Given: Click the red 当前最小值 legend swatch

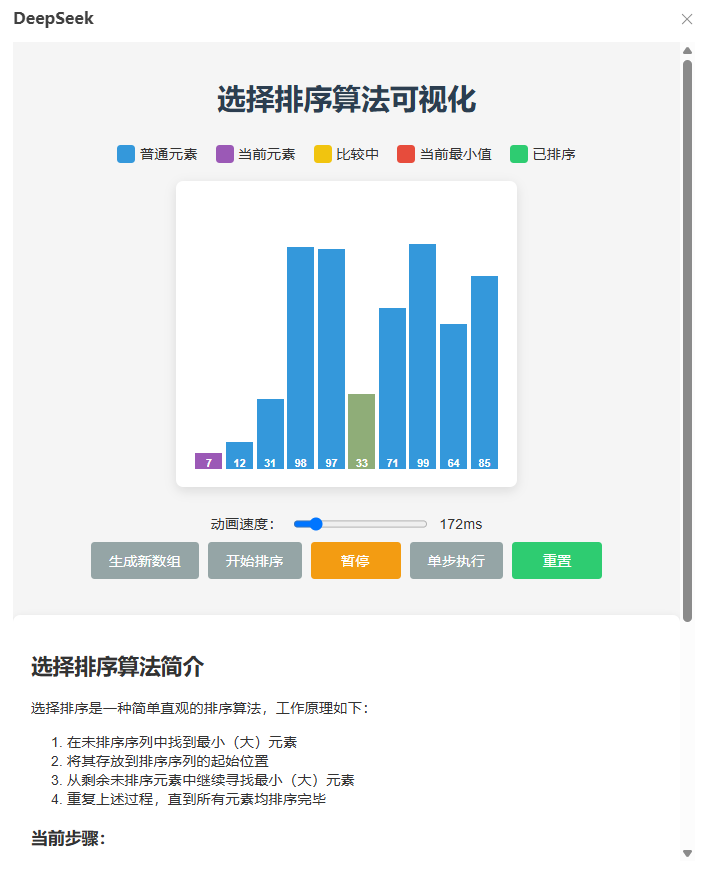Looking at the screenshot, I should point(406,154).
